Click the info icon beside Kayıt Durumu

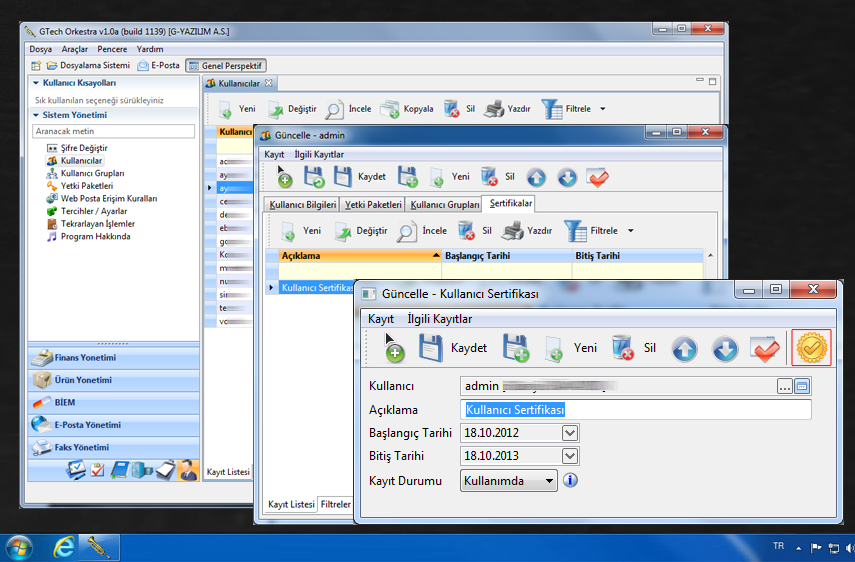click(571, 481)
